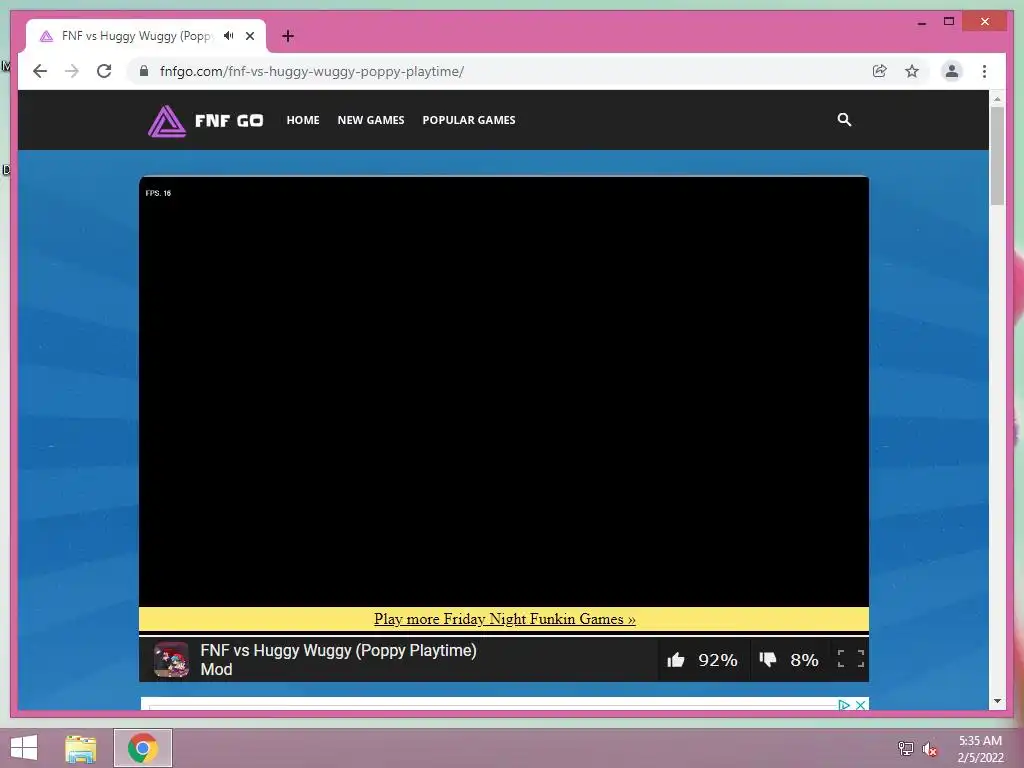Click the muted volume tray icon
The width and height of the screenshot is (1024, 768).
(930, 749)
